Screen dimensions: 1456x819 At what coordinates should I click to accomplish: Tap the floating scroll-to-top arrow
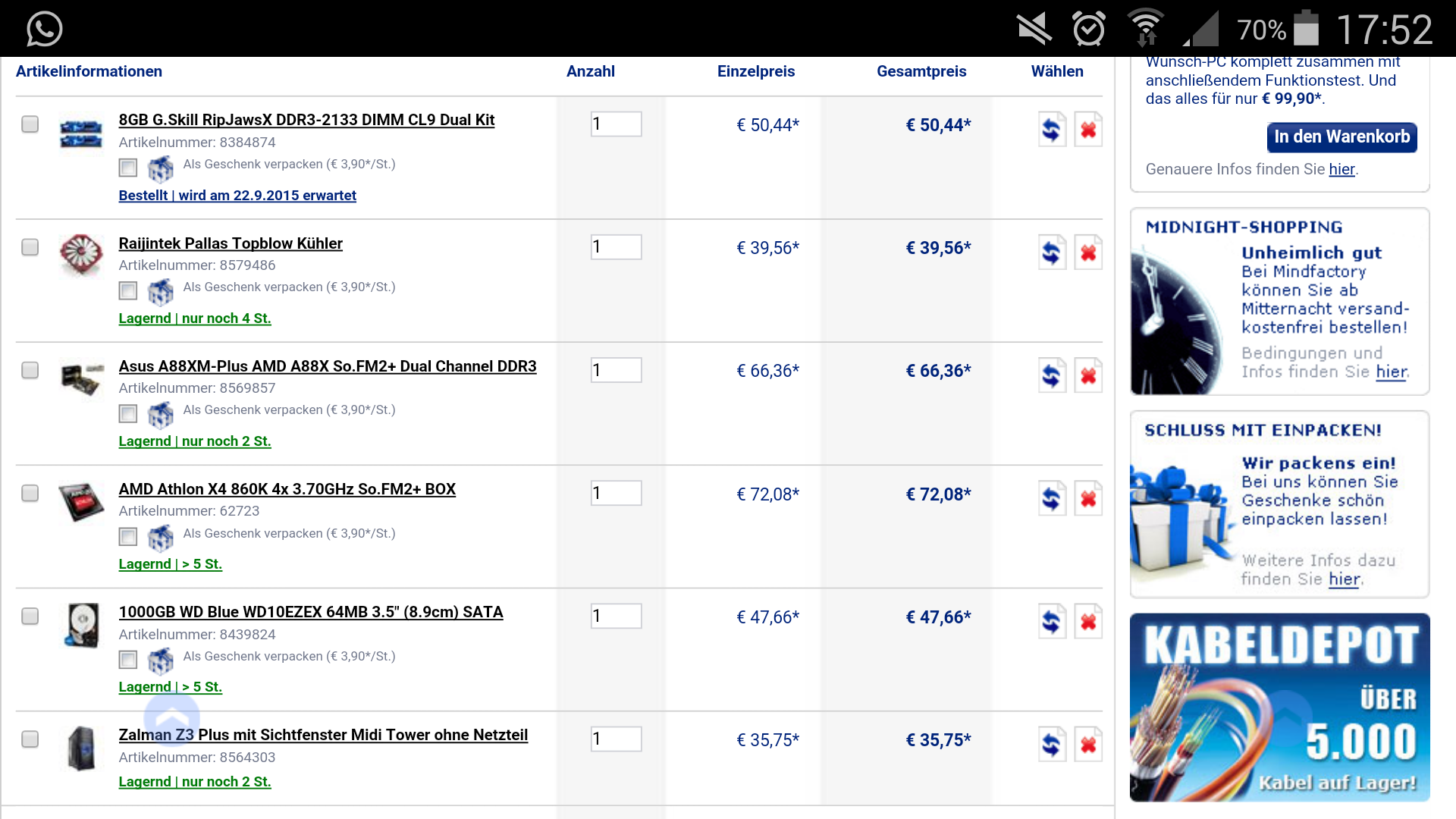point(172,717)
